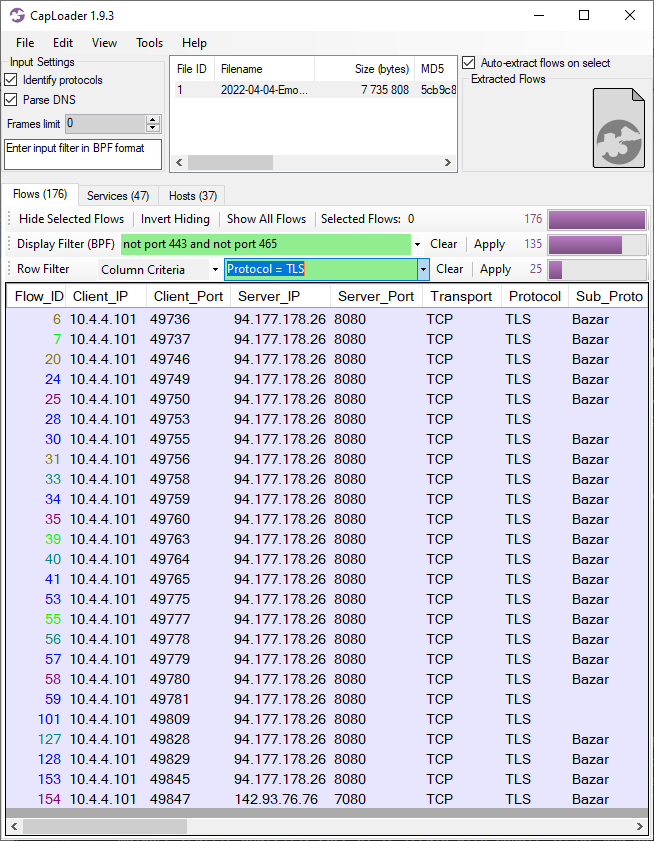This screenshot has width=654, height=841.
Task: Click file size 7 735 808 cell
Action: [x=385, y=90]
